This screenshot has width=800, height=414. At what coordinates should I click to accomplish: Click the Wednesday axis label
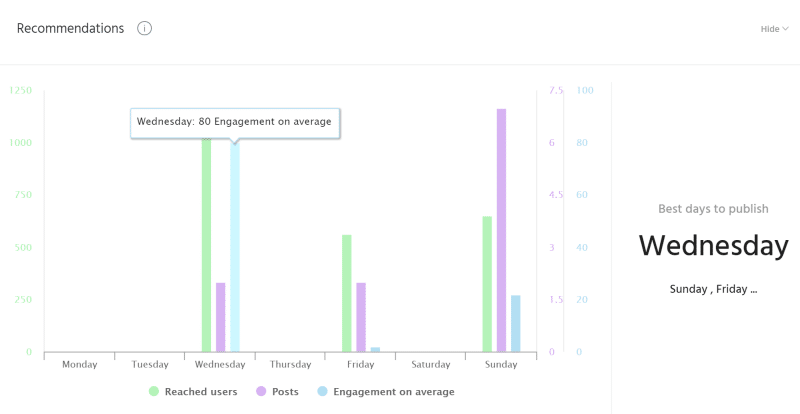pyautogui.click(x=220, y=365)
